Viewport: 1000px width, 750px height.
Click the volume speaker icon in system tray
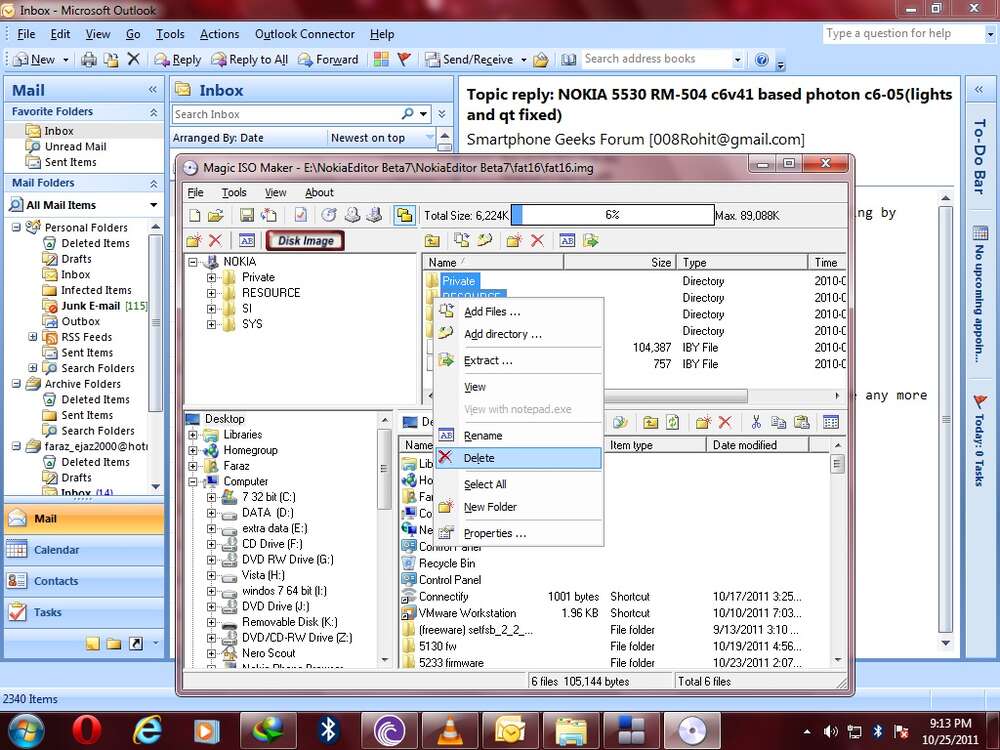(x=830, y=732)
